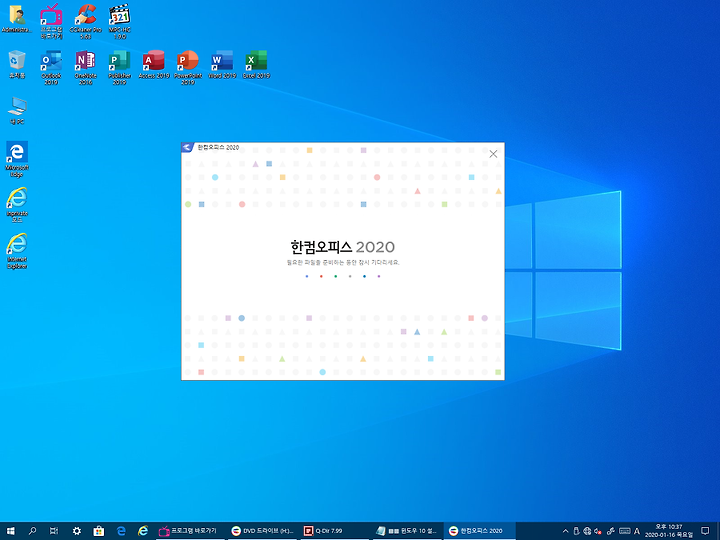Image resolution: width=720 pixels, height=540 pixels.
Task: Switch to the program shortcut taskbar window
Action: [190, 531]
